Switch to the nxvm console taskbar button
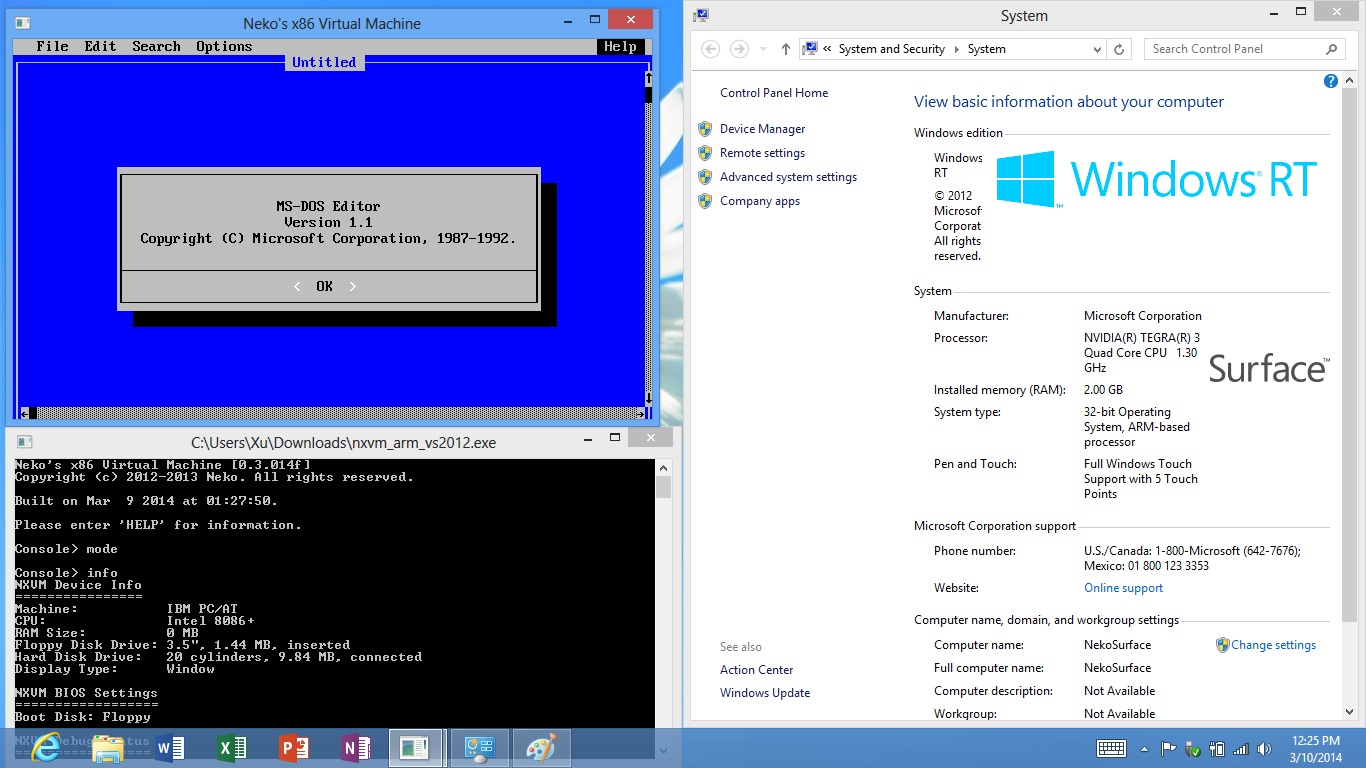The image size is (1366, 768). 415,747
